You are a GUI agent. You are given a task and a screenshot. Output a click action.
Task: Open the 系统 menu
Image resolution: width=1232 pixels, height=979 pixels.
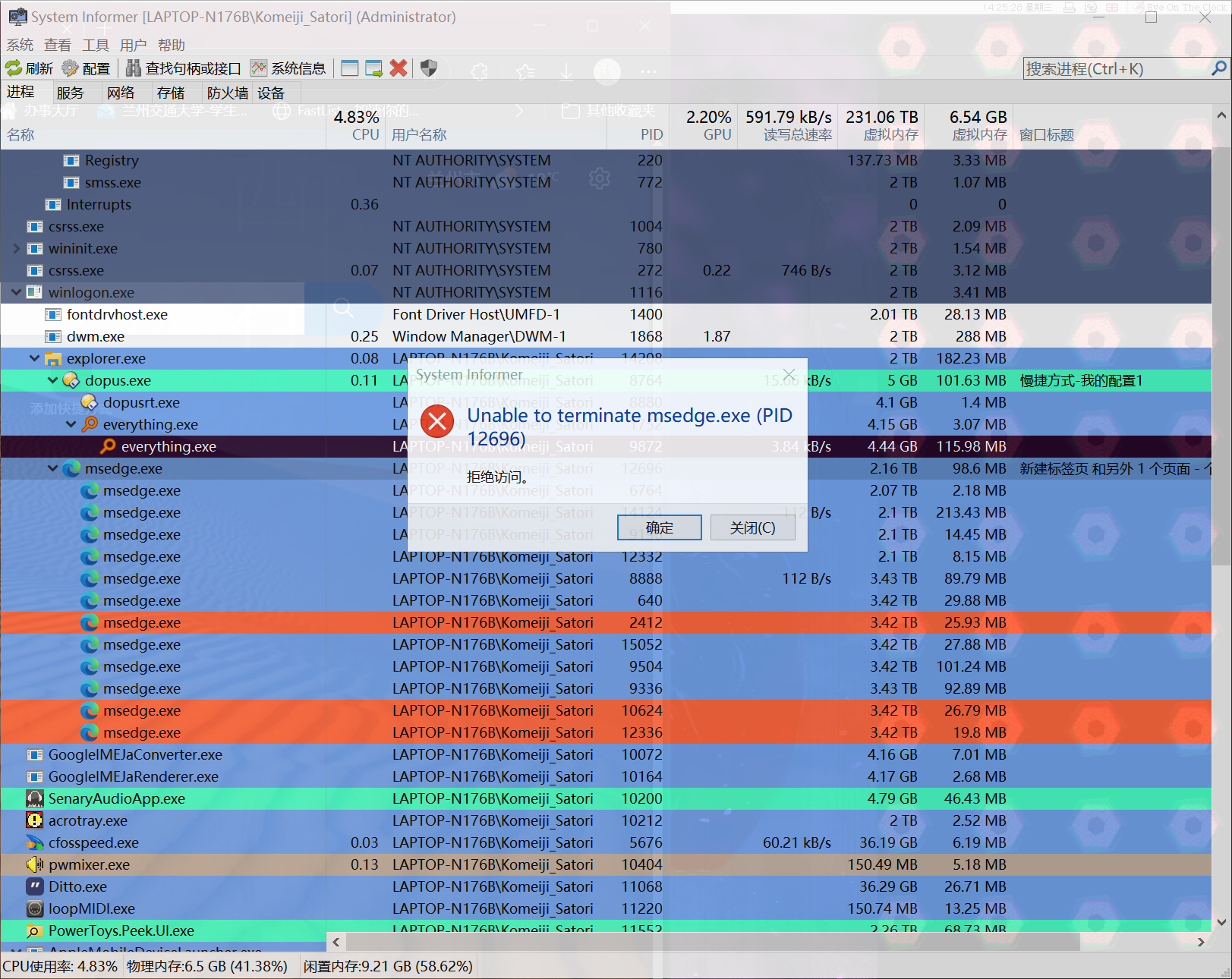point(20,46)
